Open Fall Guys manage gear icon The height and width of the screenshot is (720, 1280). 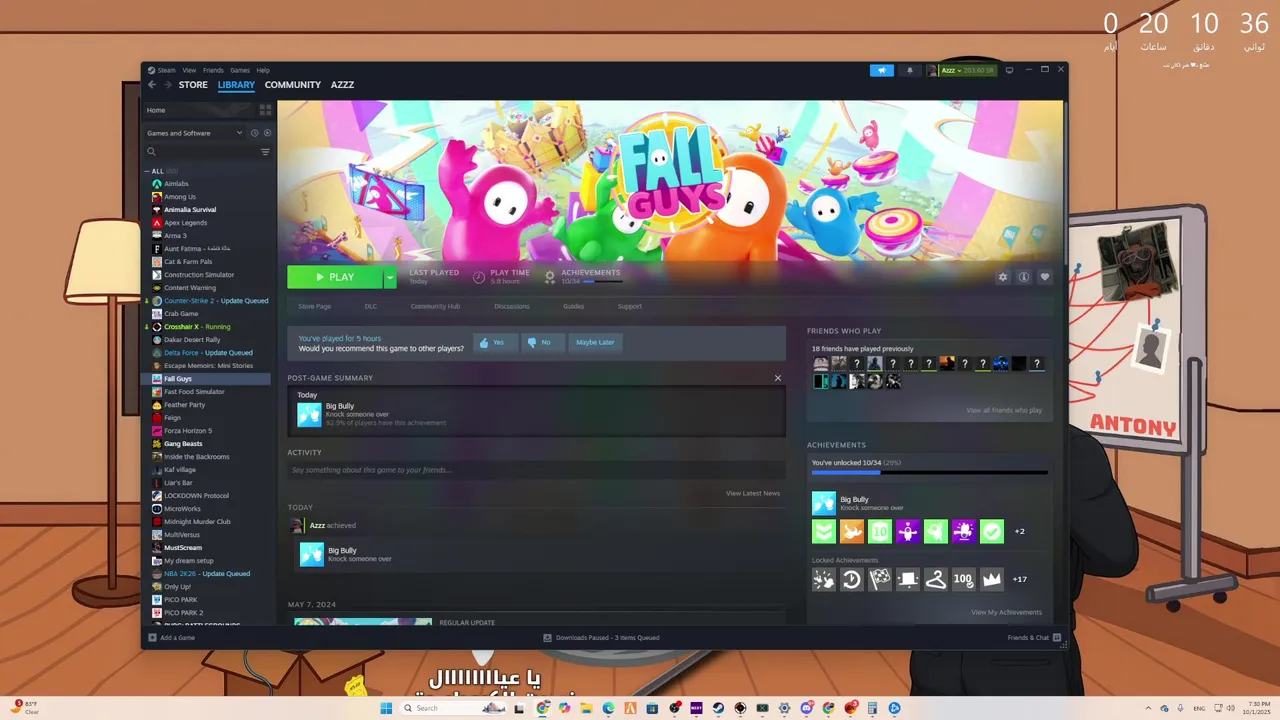tap(1003, 277)
